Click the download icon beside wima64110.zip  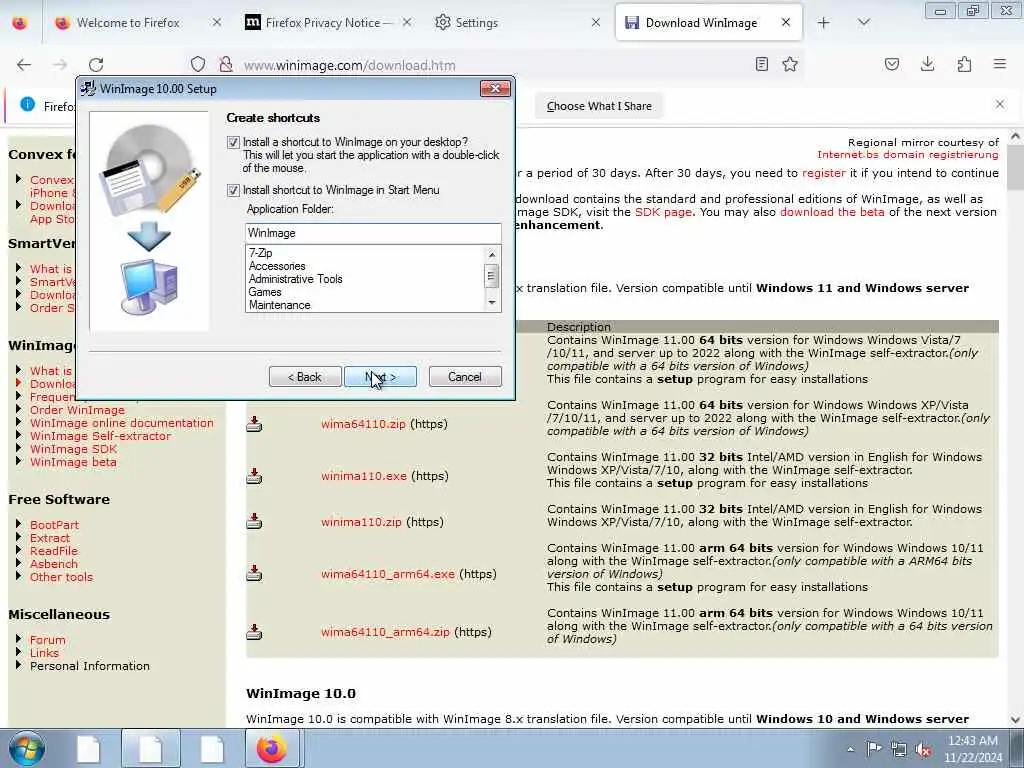point(254,424)
